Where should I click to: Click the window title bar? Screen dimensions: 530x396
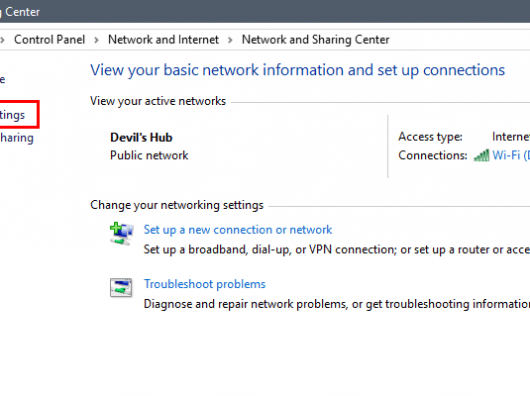(x=265, y=11)
